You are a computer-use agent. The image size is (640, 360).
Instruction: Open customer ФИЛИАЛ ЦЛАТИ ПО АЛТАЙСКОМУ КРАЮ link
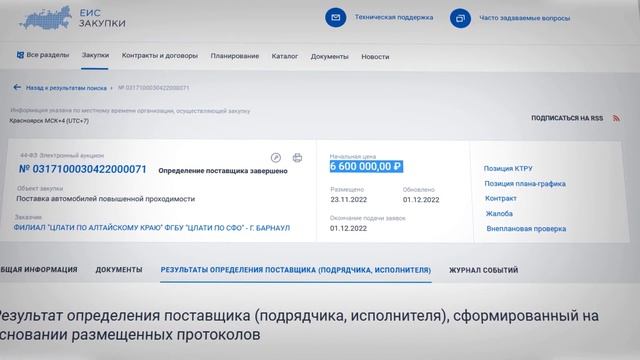[152, 228]
